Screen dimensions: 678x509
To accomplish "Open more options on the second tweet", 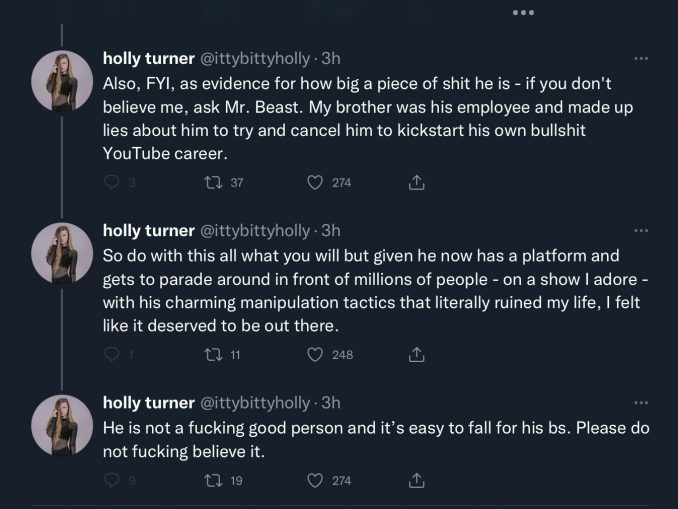I will (641, 230).
